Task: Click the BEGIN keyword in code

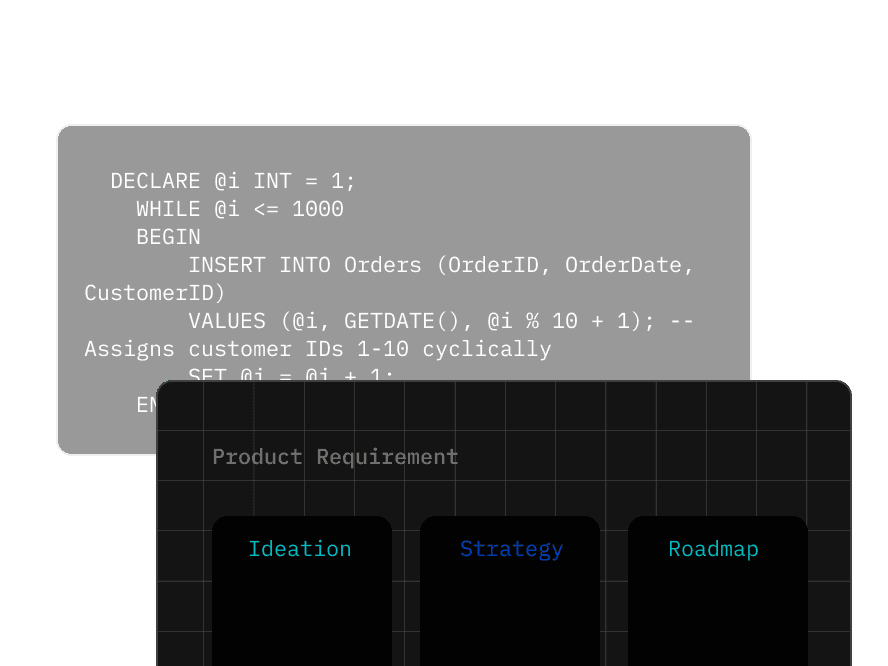Action: (x=168, y=237)
